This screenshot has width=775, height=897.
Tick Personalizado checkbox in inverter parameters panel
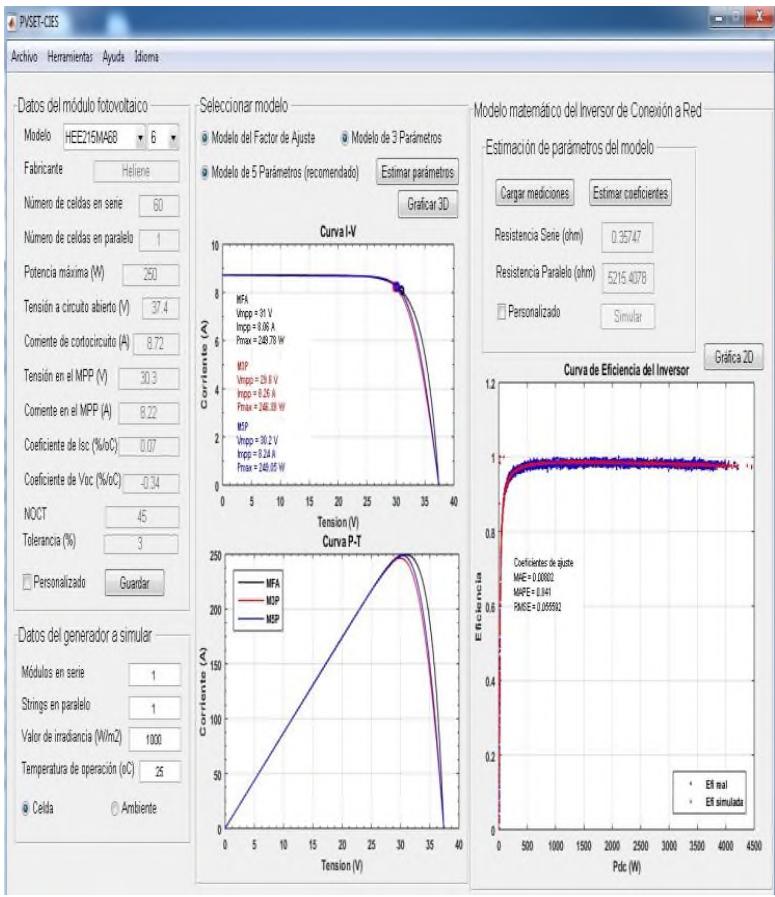(501, 311)
